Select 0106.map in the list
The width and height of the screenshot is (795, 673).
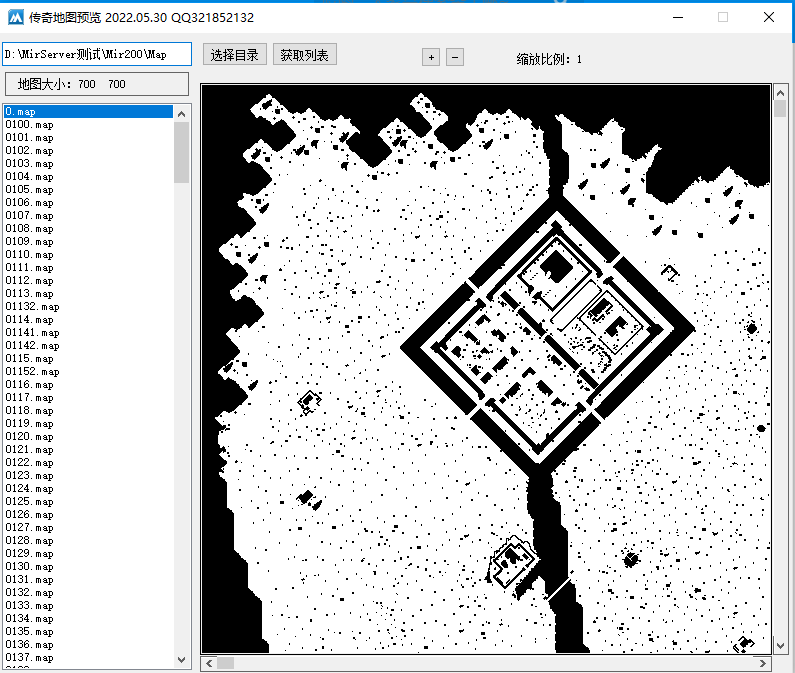pos(88,203)
